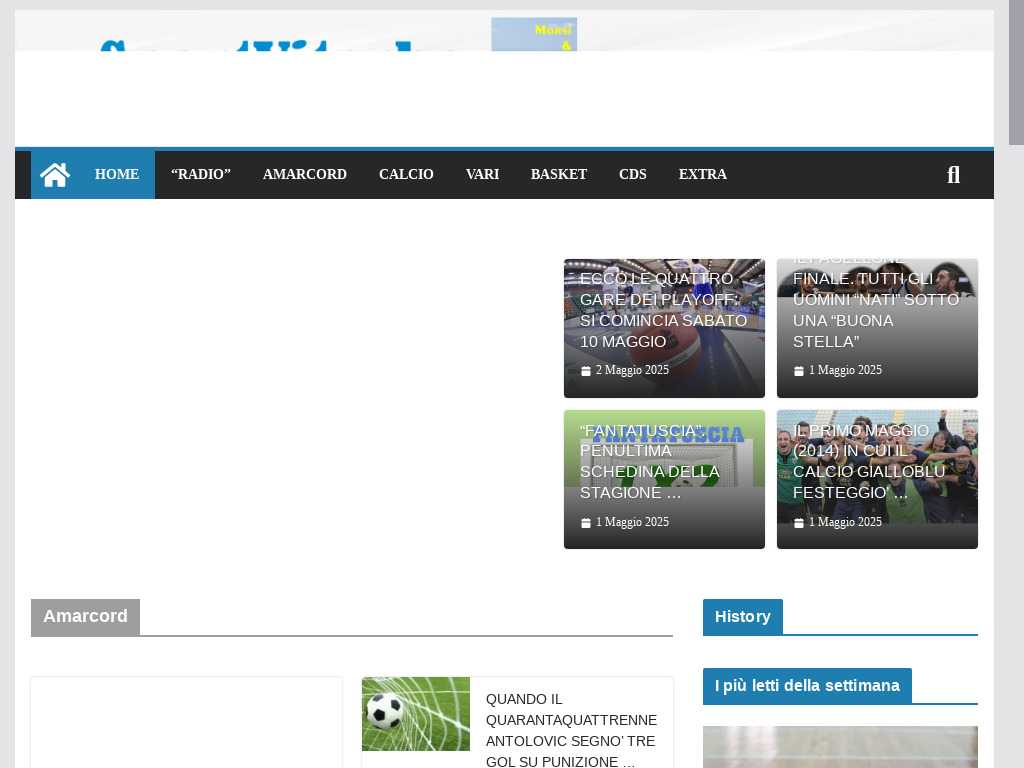The height and width of the screenshot is (768, 1024).
Task: Click "I più letti della settimana" heading
Action: [x=807, y=686]
